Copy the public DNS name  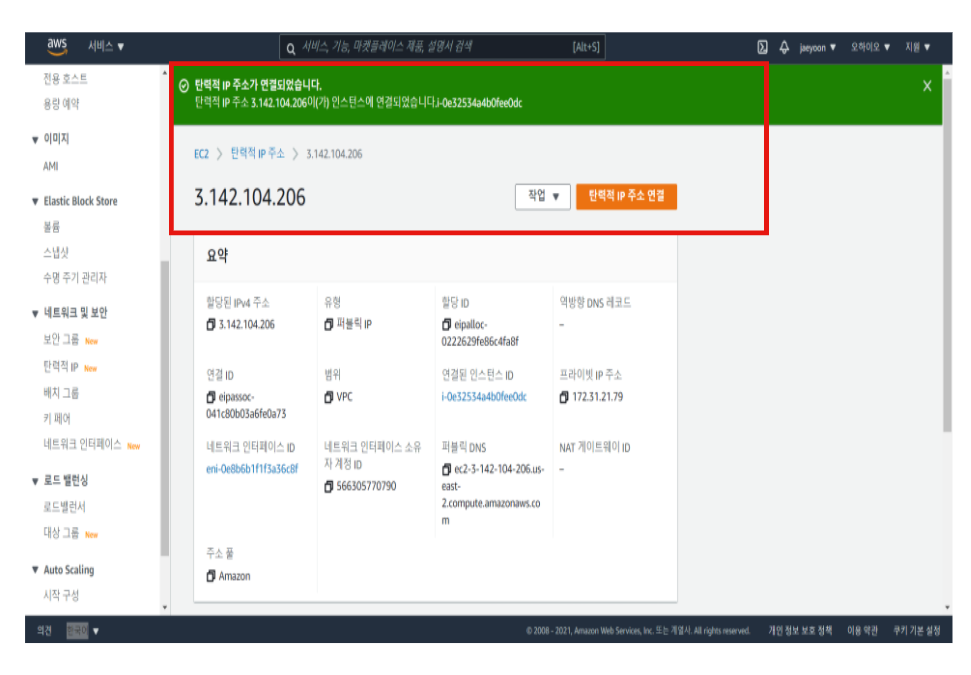[x=446, y=469]
